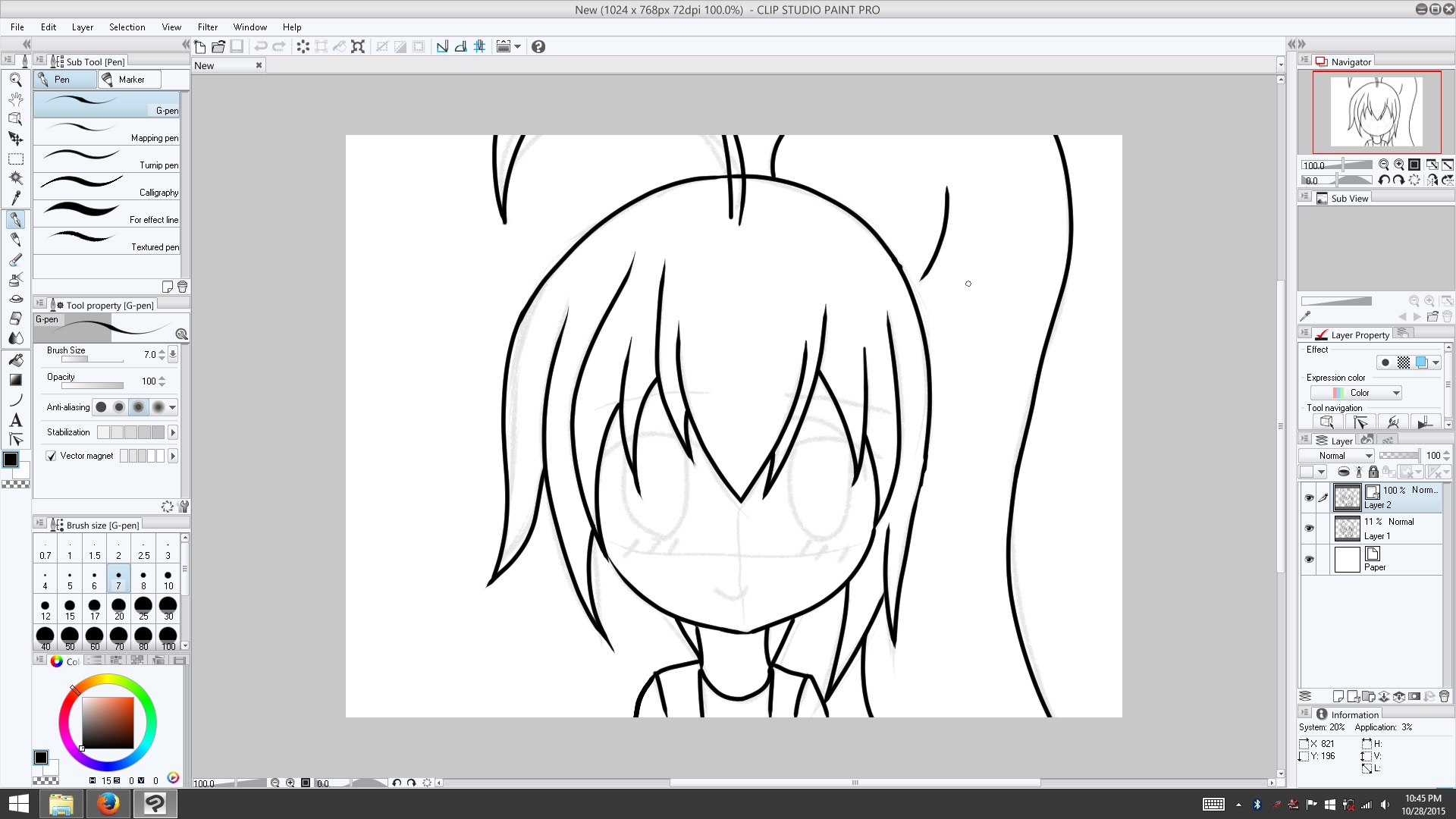Image resolution: width=1456 pixels, height=819 pixels.
Task: Delete layer with trash icon
Action: click(x=1444, y=696)
